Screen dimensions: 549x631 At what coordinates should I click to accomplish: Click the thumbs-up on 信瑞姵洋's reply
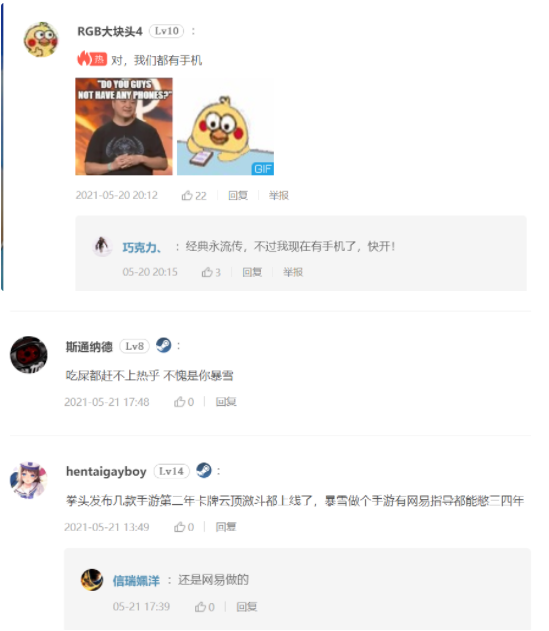point(204,606)
